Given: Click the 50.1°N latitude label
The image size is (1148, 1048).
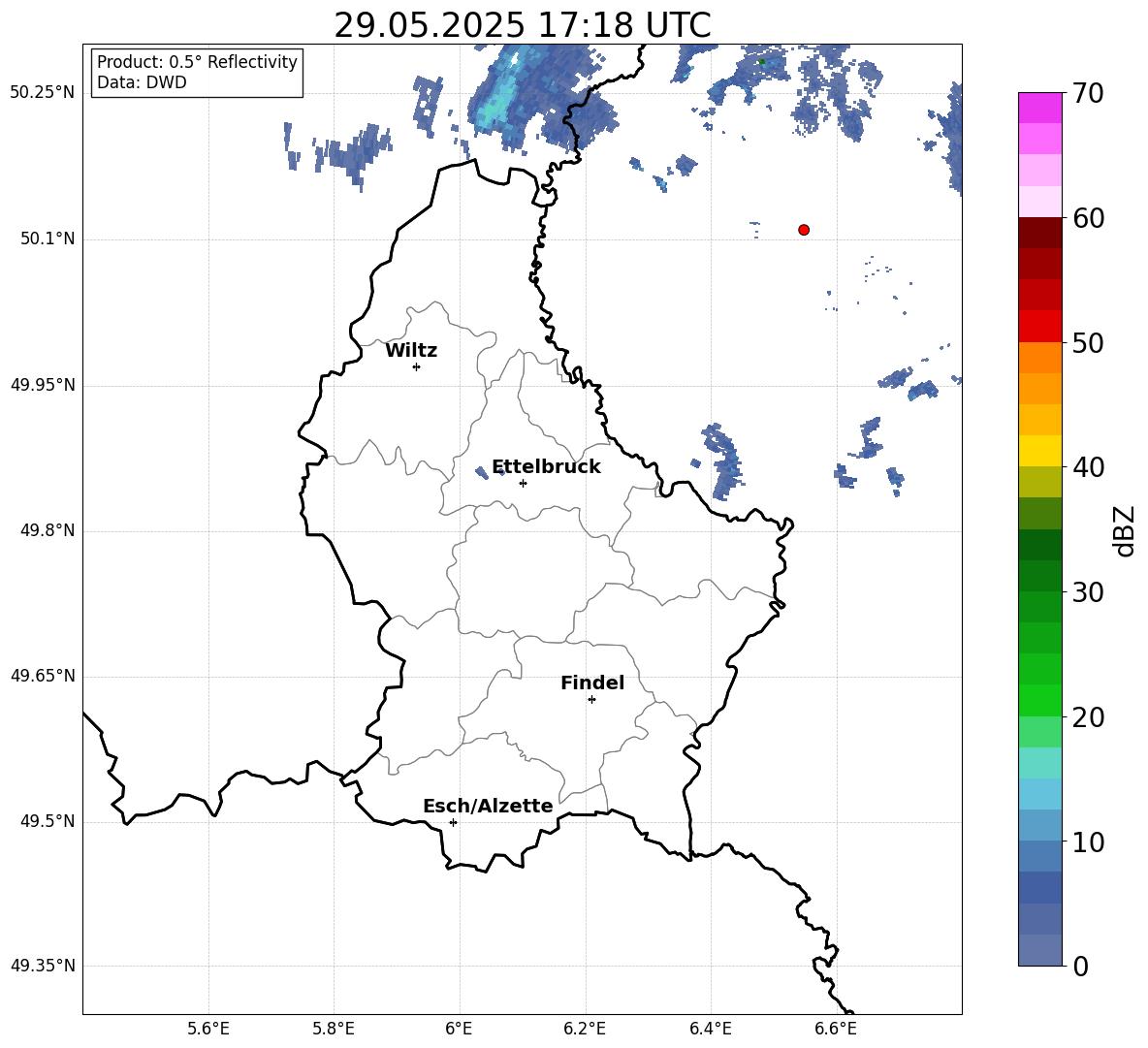Looking at the screenshot, I should click(48, 238).
